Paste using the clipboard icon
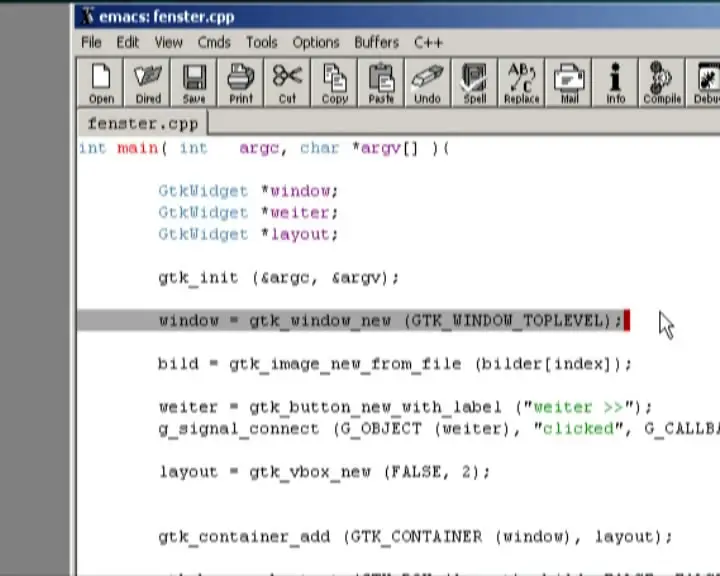Viewport: 720px width, 576px height. click(382, 83)
